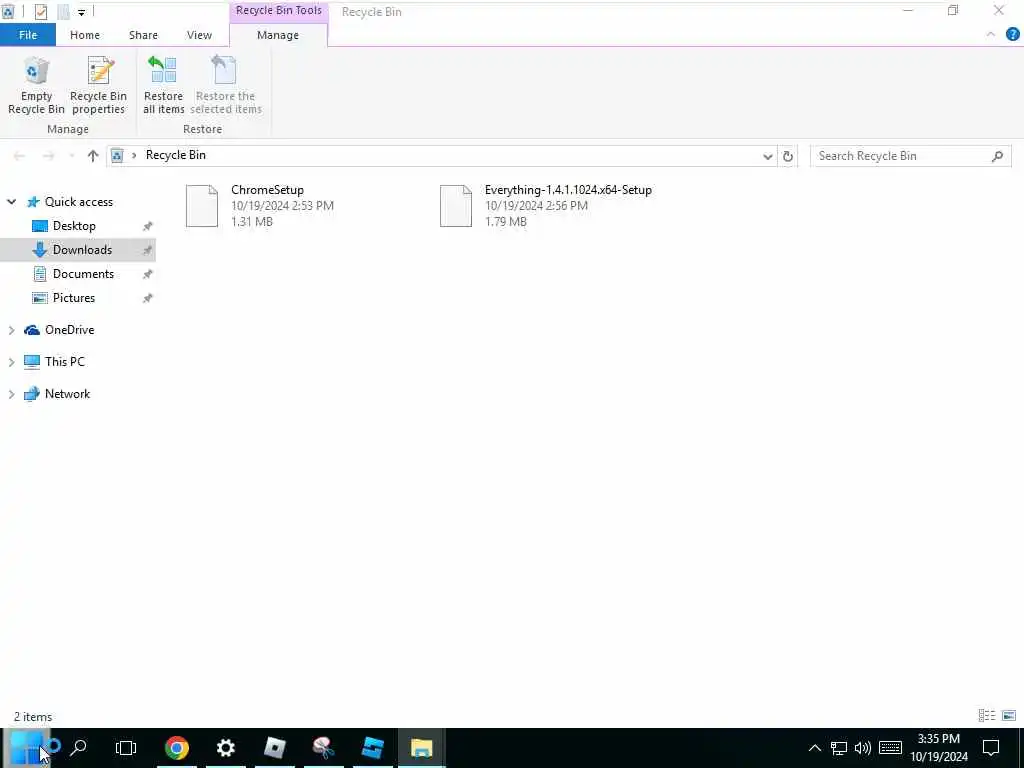
Task: Click the taskbar clock 3:35 PM
Action: pyautogui.click(x=938, y=739)
